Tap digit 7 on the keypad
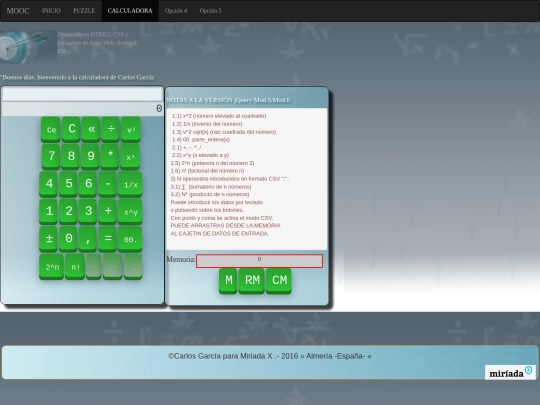This screenshot has width=540, height=405. [51, 157]
